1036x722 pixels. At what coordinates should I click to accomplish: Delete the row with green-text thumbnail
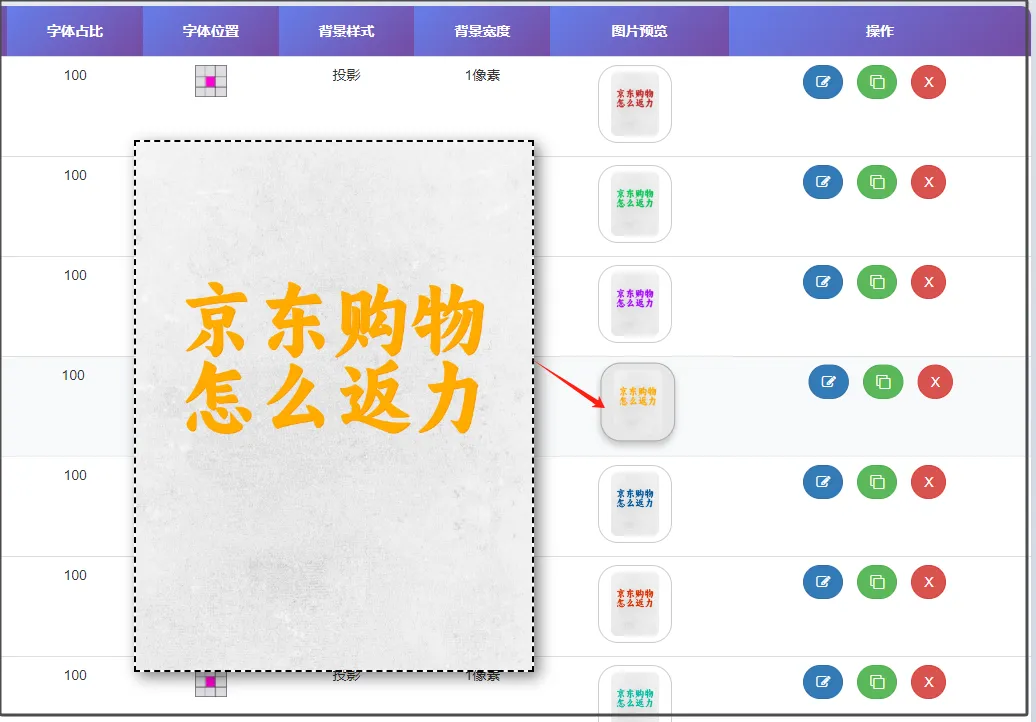coord(928,182)
